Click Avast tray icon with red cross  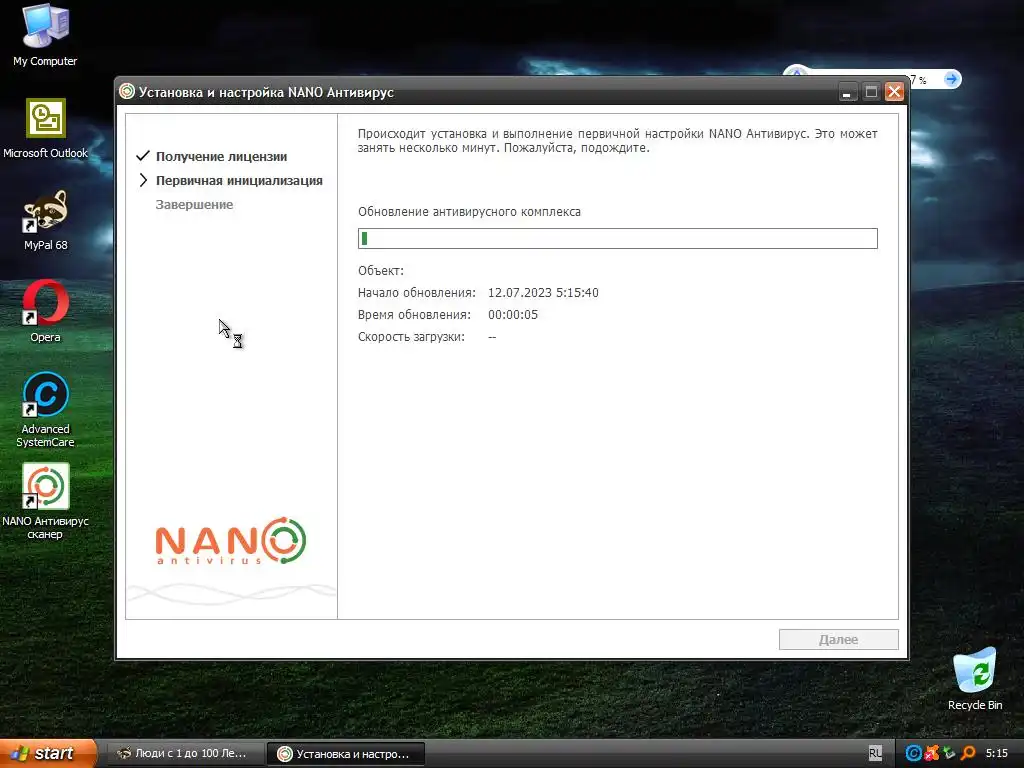[x=932, y=753]
